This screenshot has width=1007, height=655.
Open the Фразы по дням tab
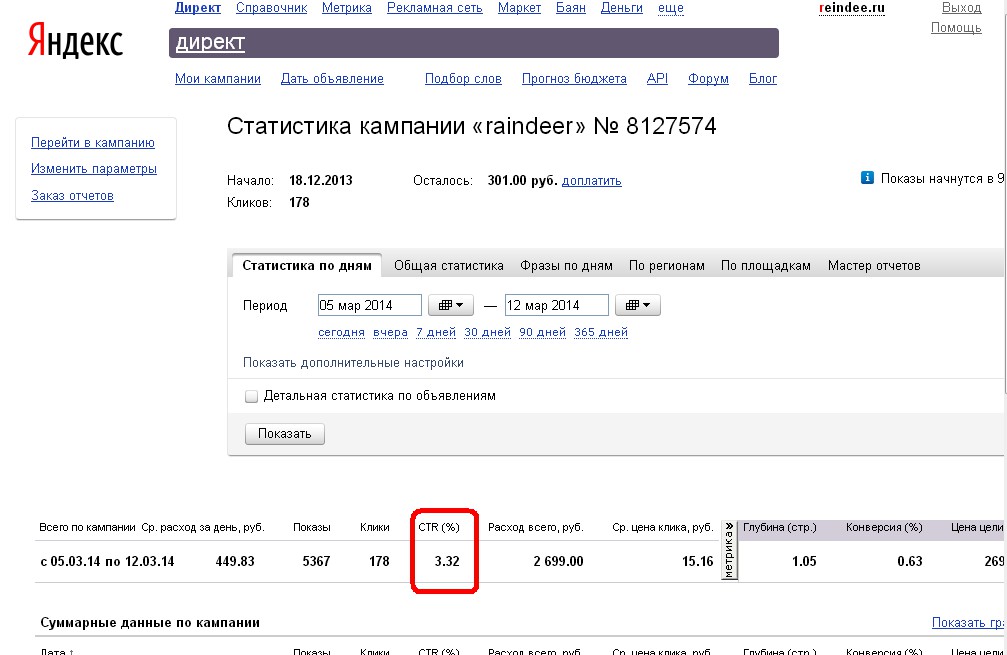pyautogui.click(x=566, y=265)
